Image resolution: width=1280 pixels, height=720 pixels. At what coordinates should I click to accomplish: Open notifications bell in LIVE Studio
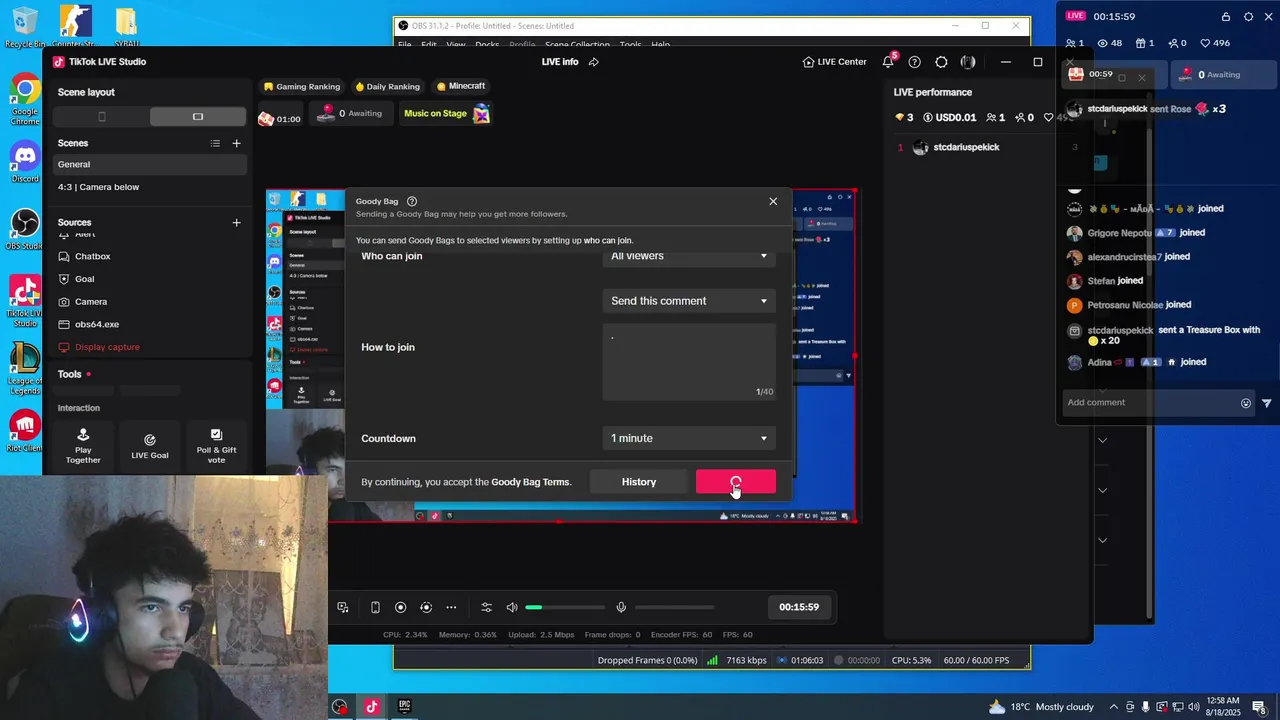[x=888, y=62]
